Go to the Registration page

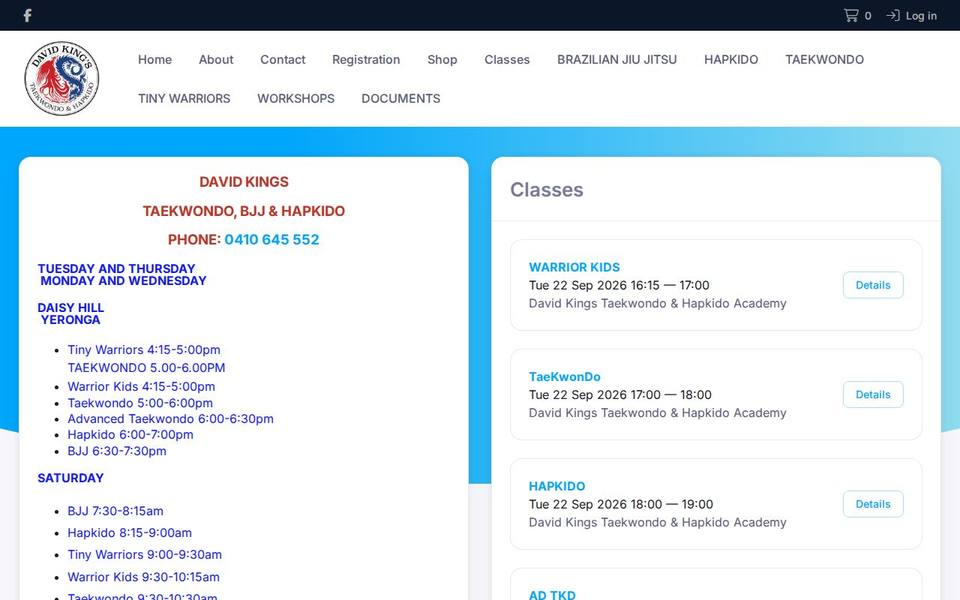pos(366,59)
